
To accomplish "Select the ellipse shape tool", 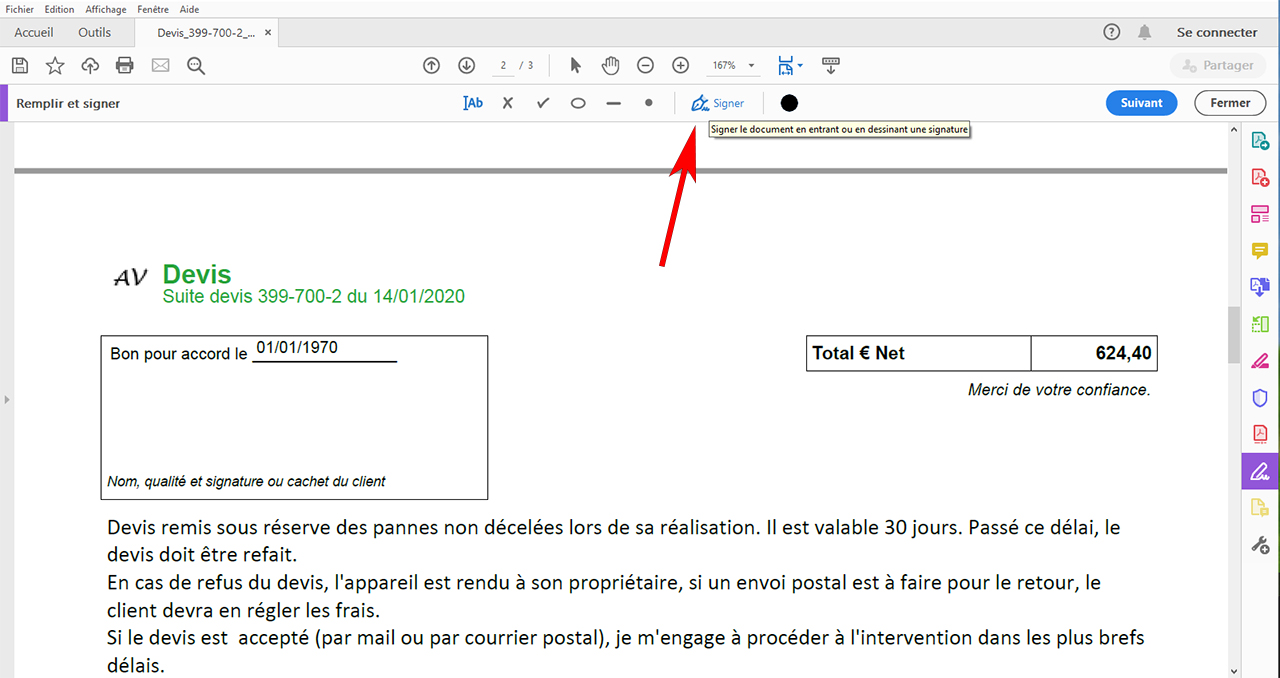I will click(x=578, y=103).
